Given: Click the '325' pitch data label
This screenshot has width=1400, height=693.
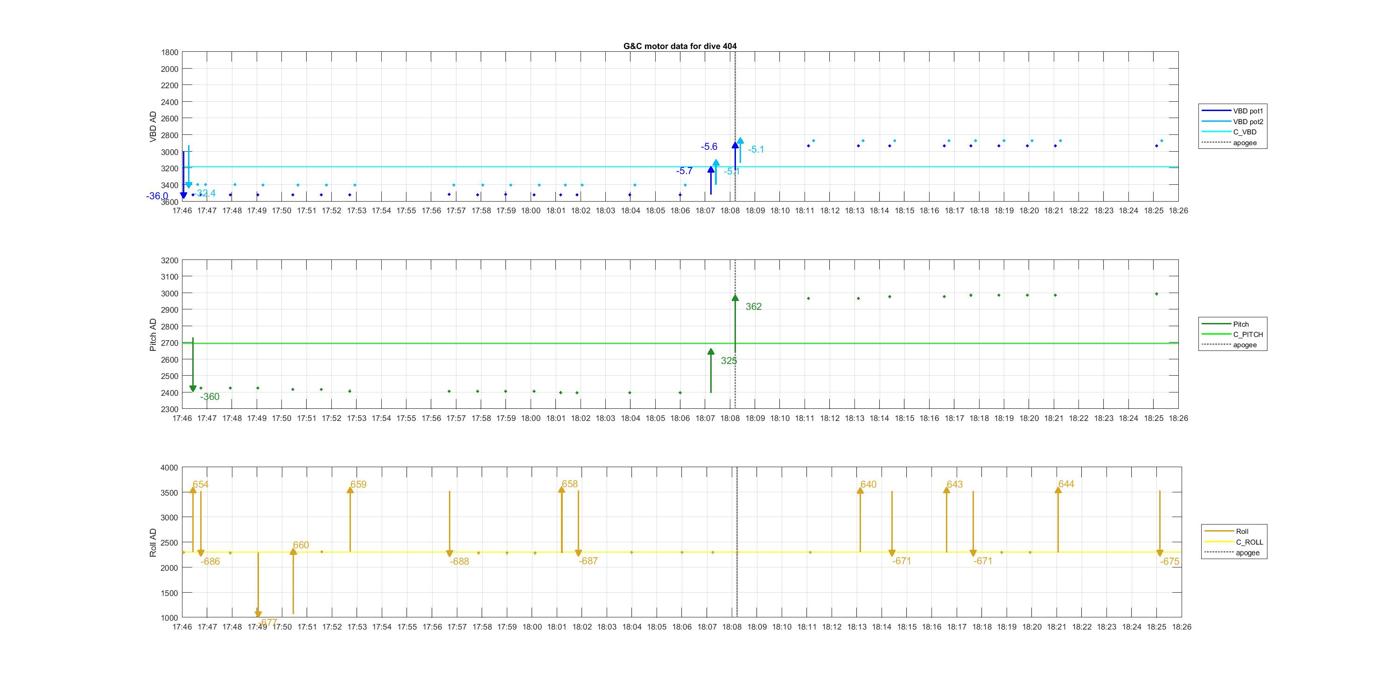Looking at the screenshot, I should pyautogui.click(x=728, y=361).
